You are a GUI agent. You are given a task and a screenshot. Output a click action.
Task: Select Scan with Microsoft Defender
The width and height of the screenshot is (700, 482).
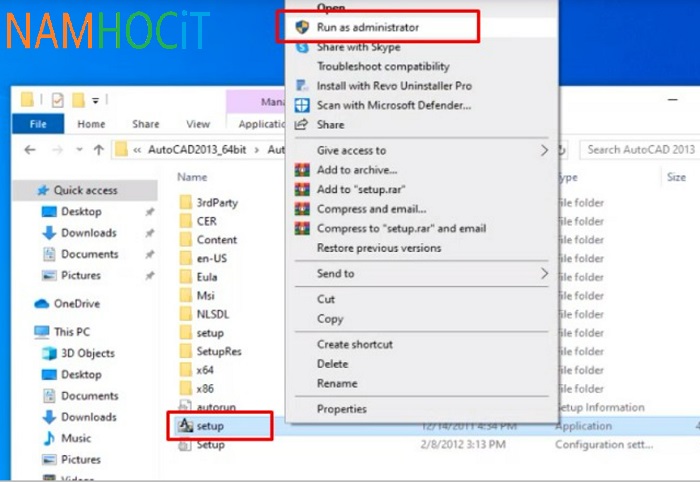(x=421, y=105)
